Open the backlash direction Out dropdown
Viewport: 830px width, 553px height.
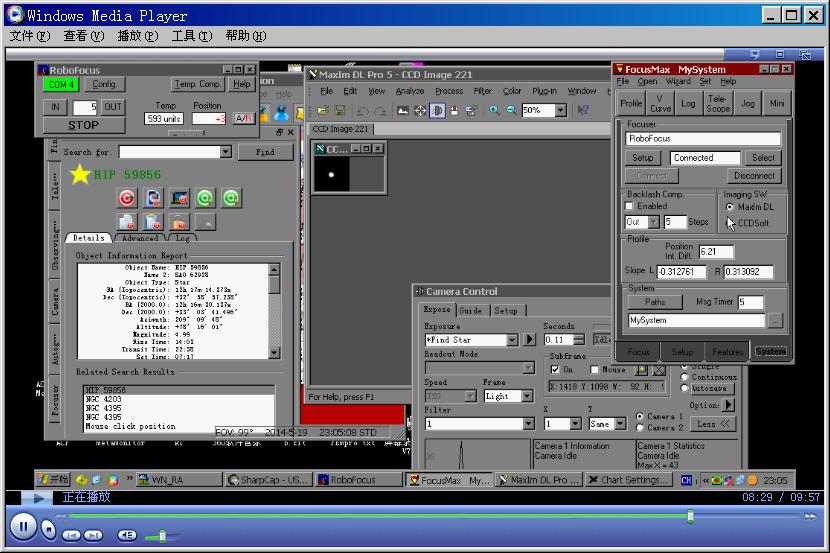[654, 222]
